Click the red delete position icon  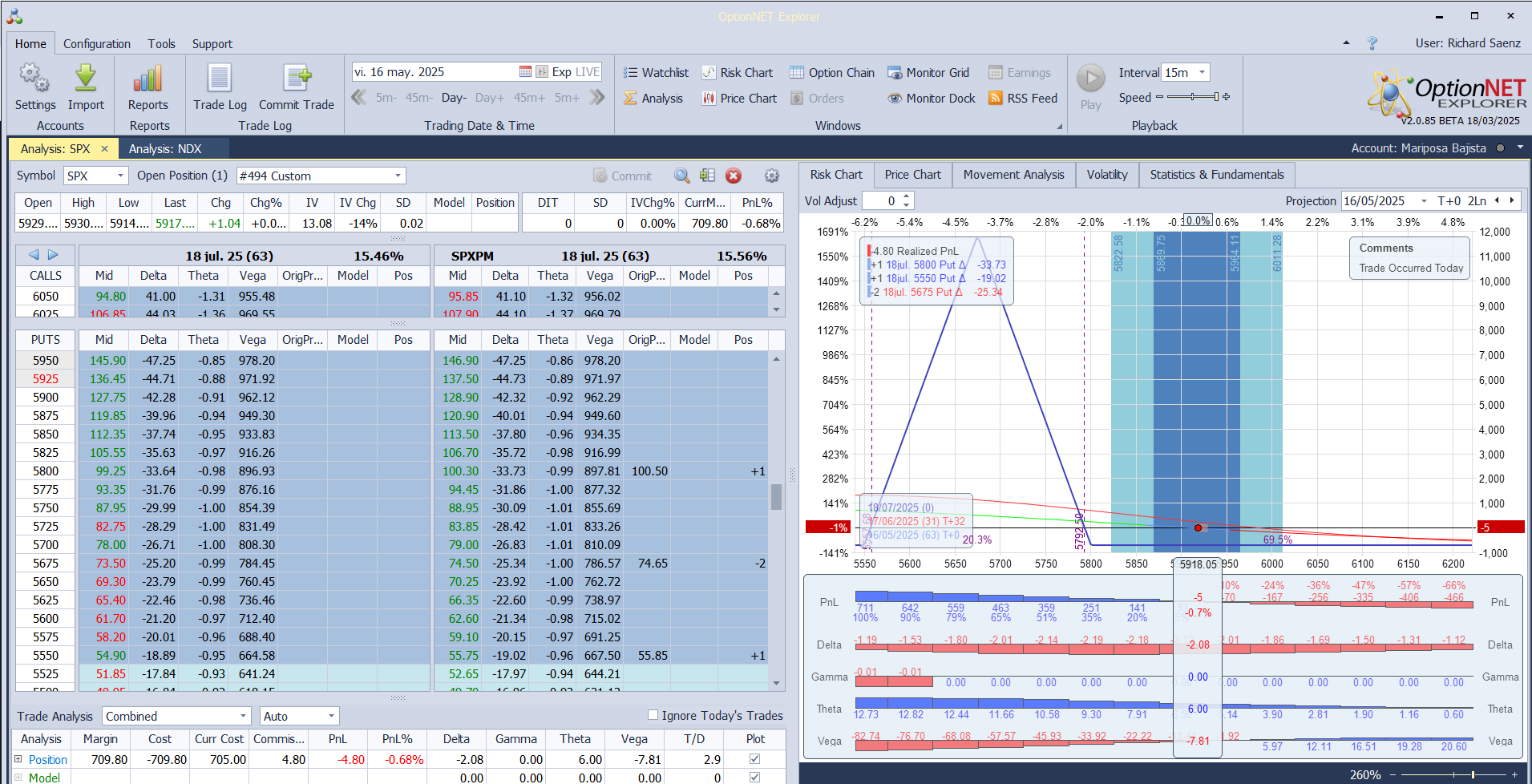click(734, 176)
